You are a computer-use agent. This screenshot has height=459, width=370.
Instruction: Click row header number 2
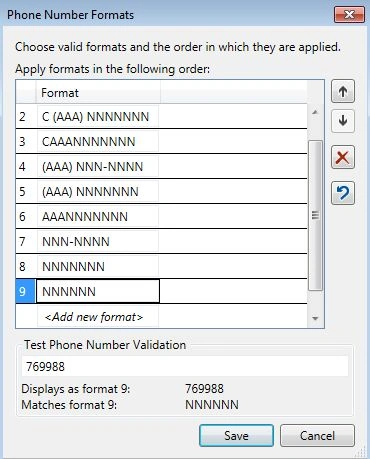click(25, 117)
